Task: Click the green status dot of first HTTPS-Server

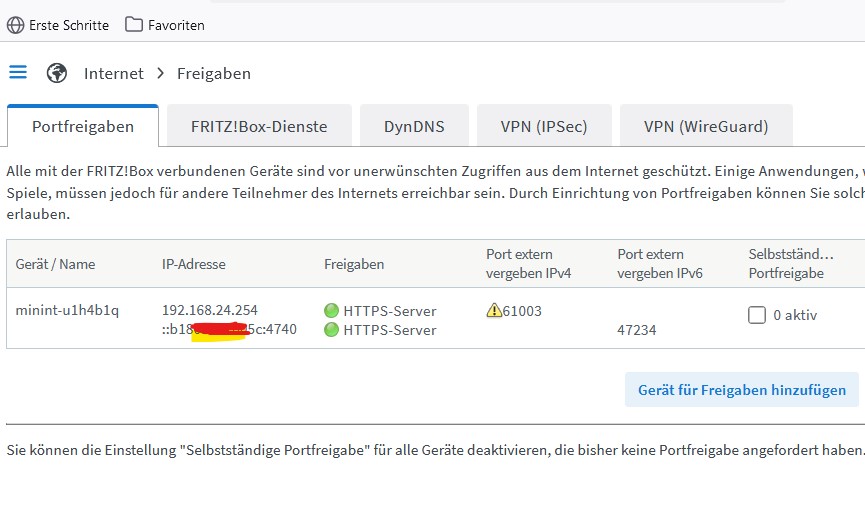Action: 332,311
